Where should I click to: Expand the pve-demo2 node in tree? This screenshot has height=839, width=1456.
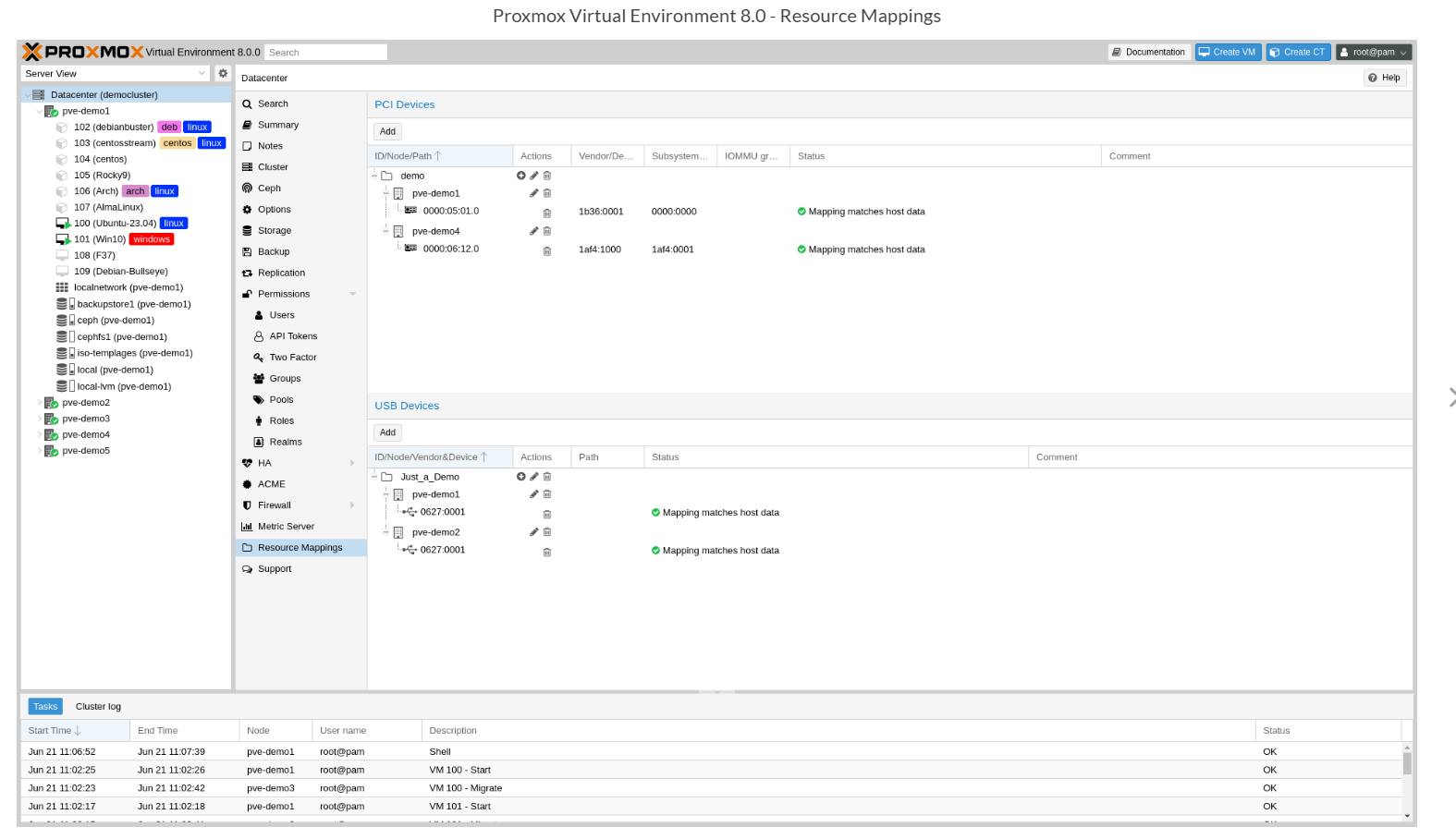tap(39, 403)
